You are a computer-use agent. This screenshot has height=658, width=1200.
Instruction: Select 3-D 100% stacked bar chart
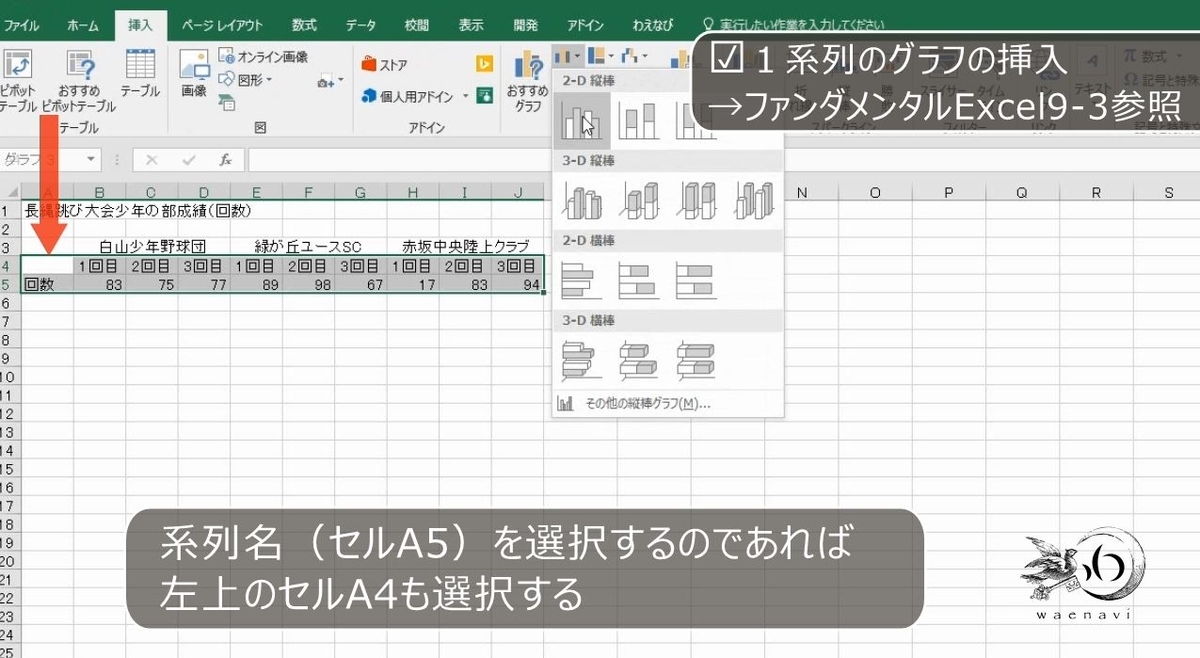tap(695, 361)
